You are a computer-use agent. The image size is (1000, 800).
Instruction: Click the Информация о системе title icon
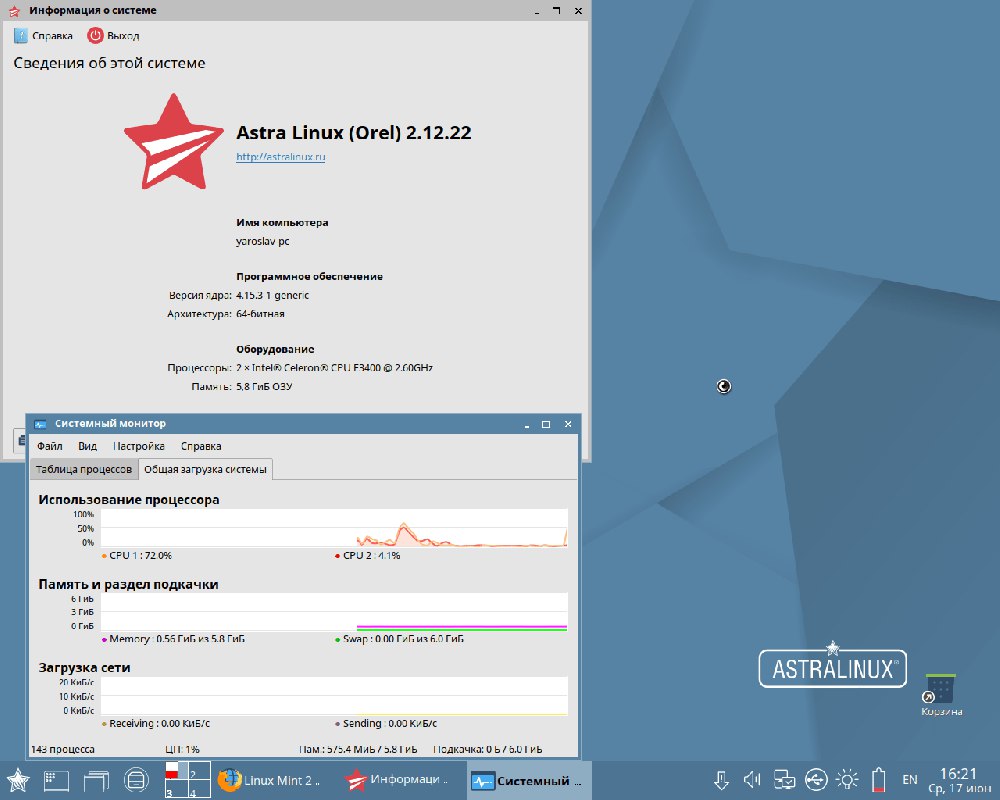(x=14, y=11)
